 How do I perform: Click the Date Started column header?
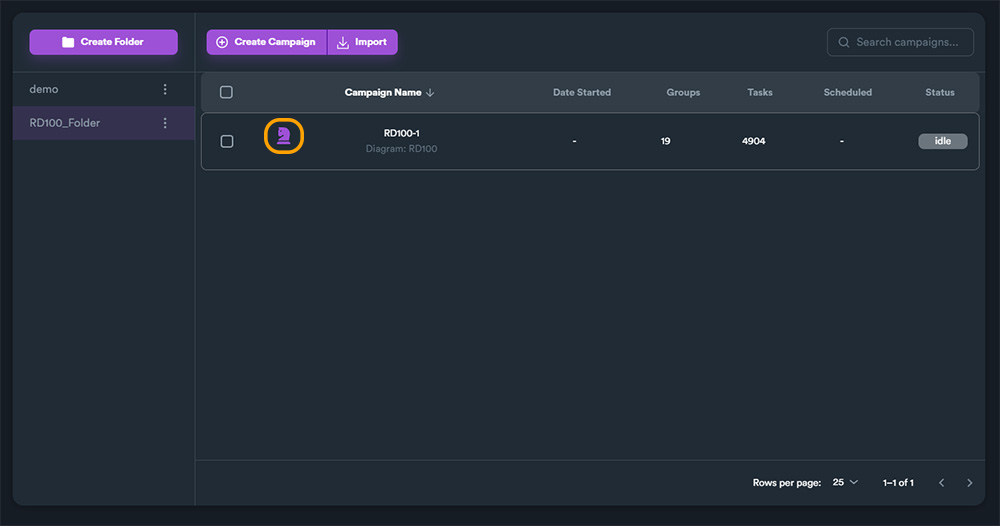[x=582, y=92]
